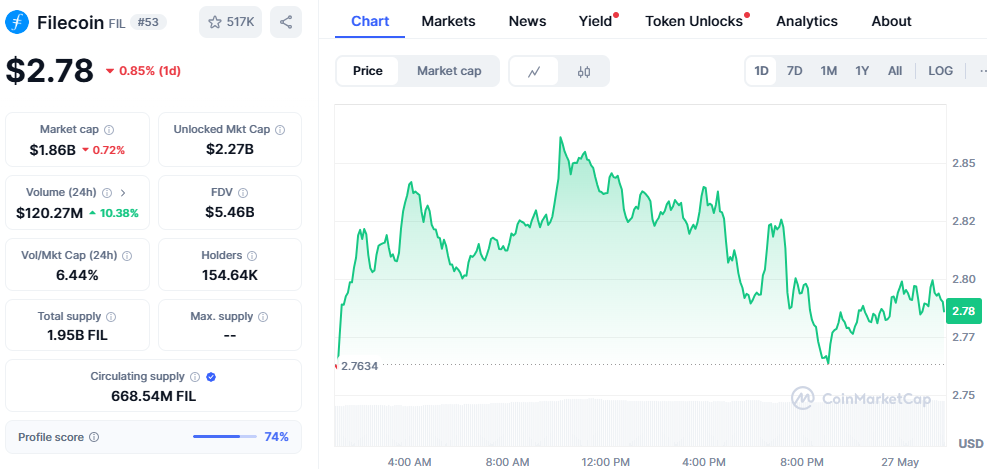Open info icon beside Circulating supply
Viewport: 987px width, 469px height.
pos(195,376)
